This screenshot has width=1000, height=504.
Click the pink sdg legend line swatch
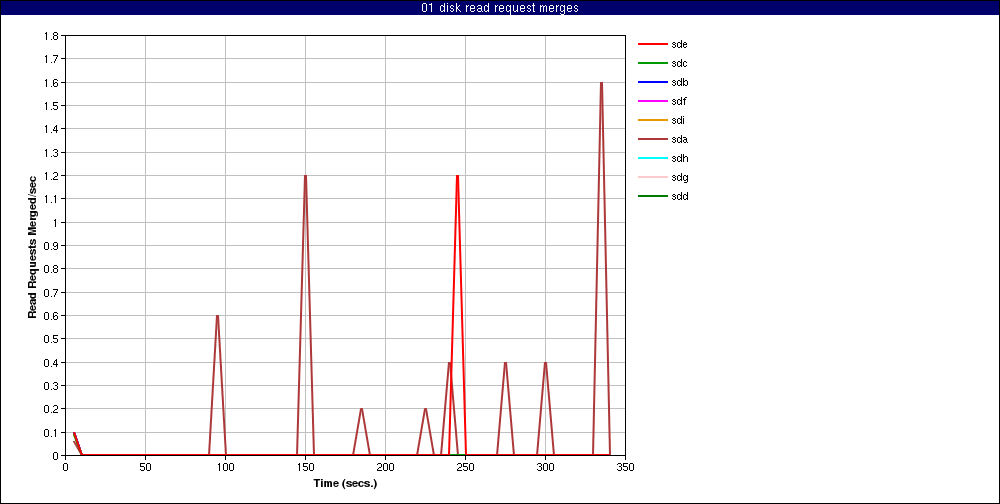pyautogui.click(x=652, y=177)
